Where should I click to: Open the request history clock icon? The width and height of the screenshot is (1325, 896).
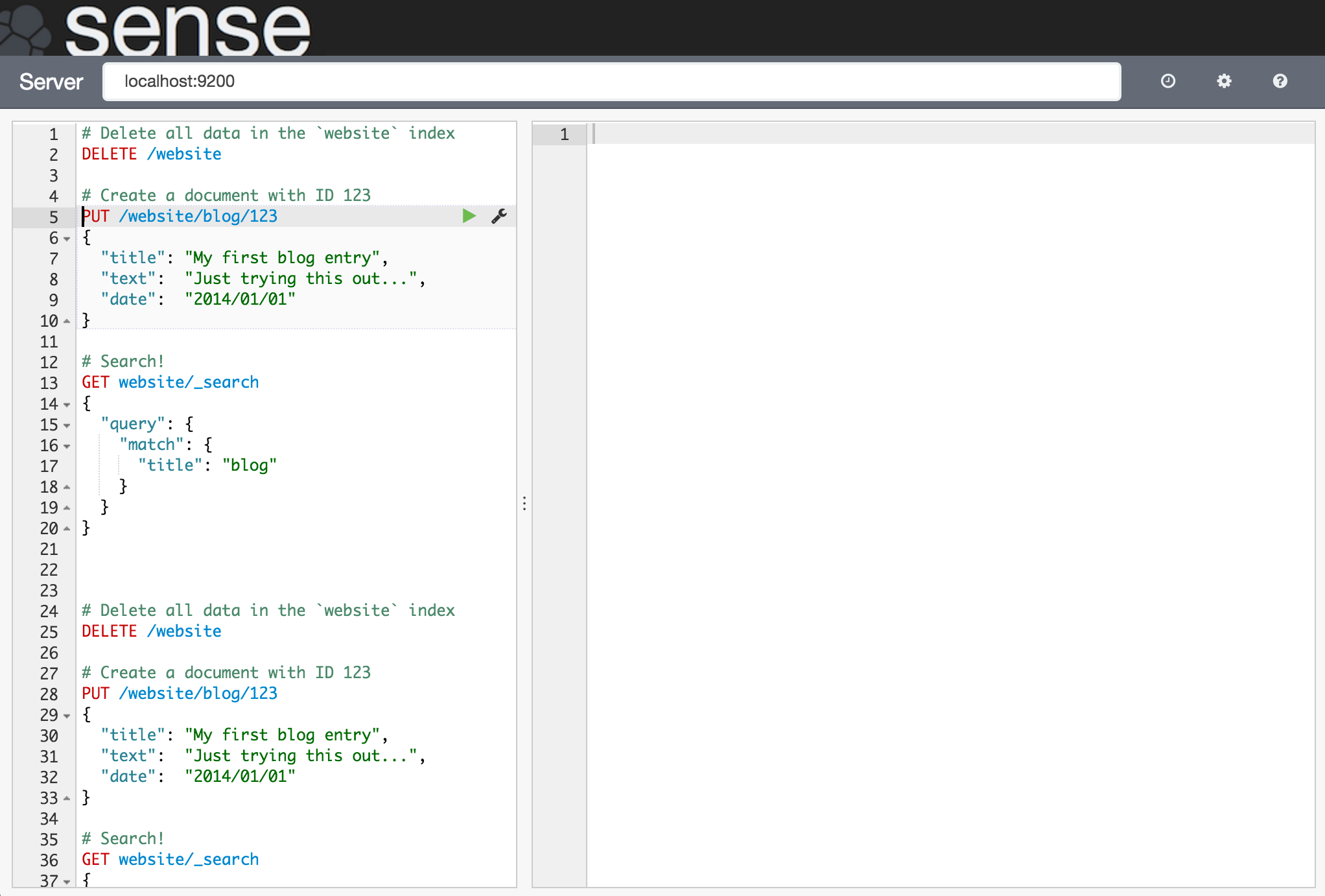point(1168,81)
